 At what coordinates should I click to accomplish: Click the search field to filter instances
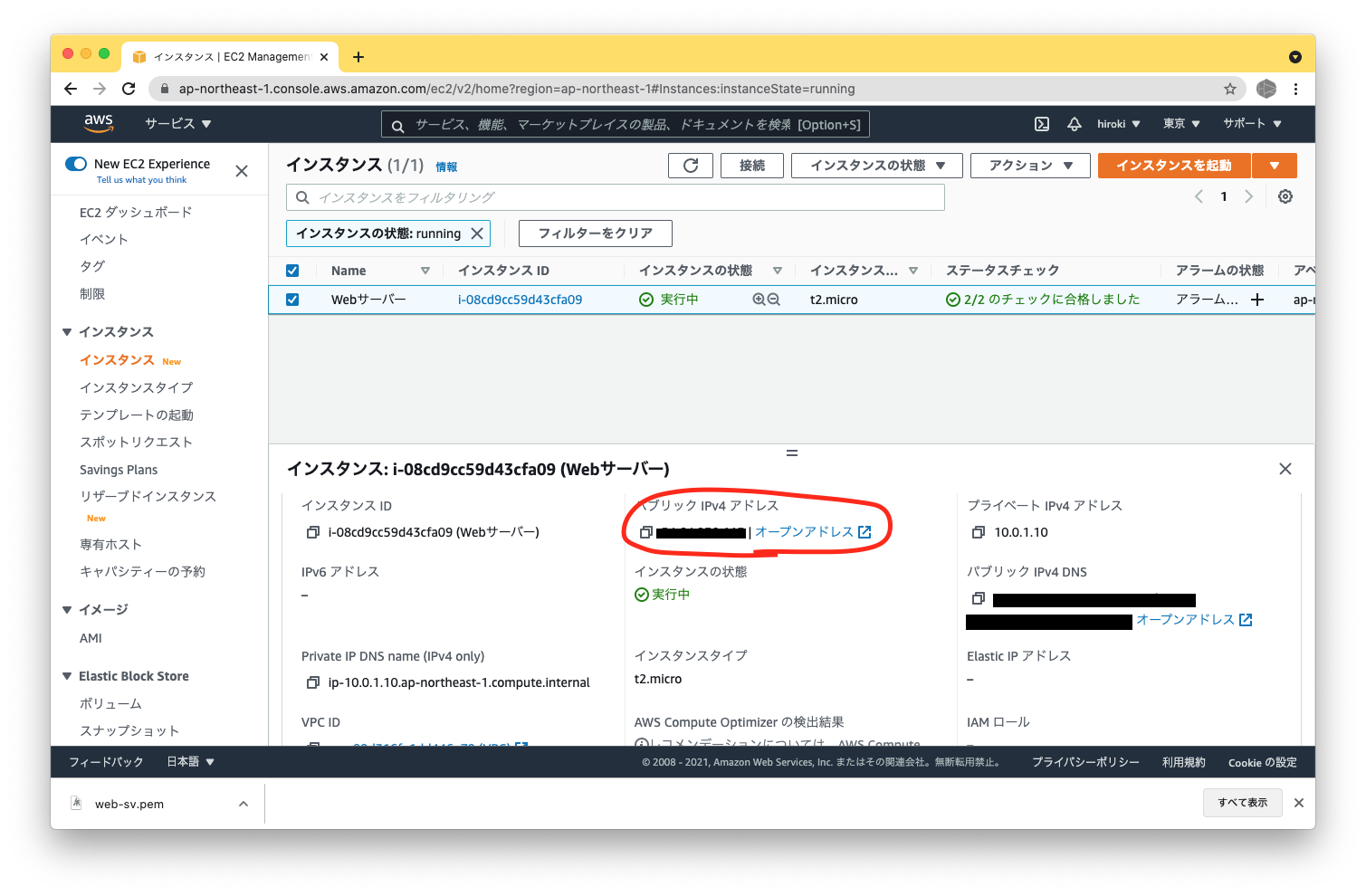tap(616, 196)
